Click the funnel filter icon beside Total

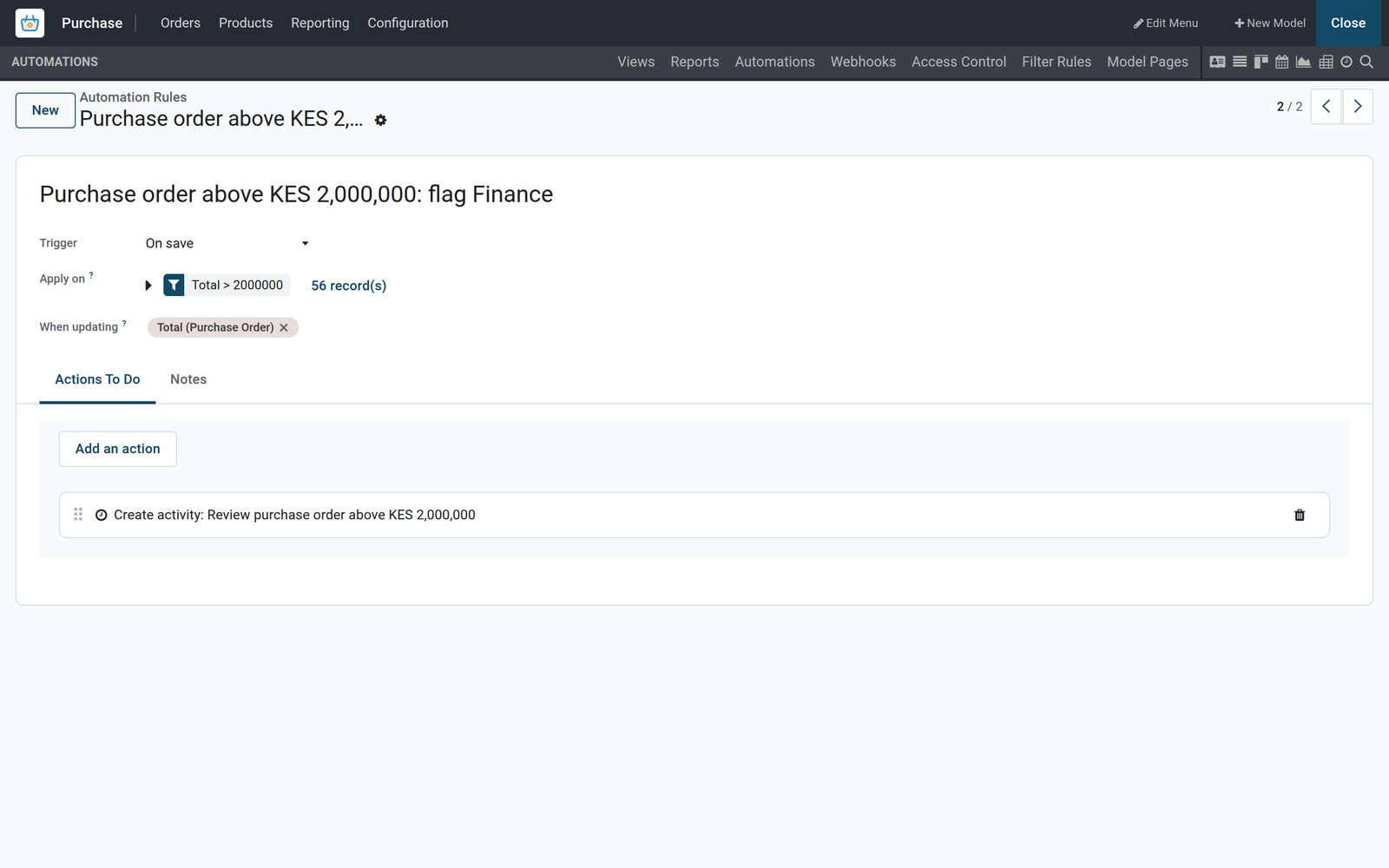coord(174,285)
